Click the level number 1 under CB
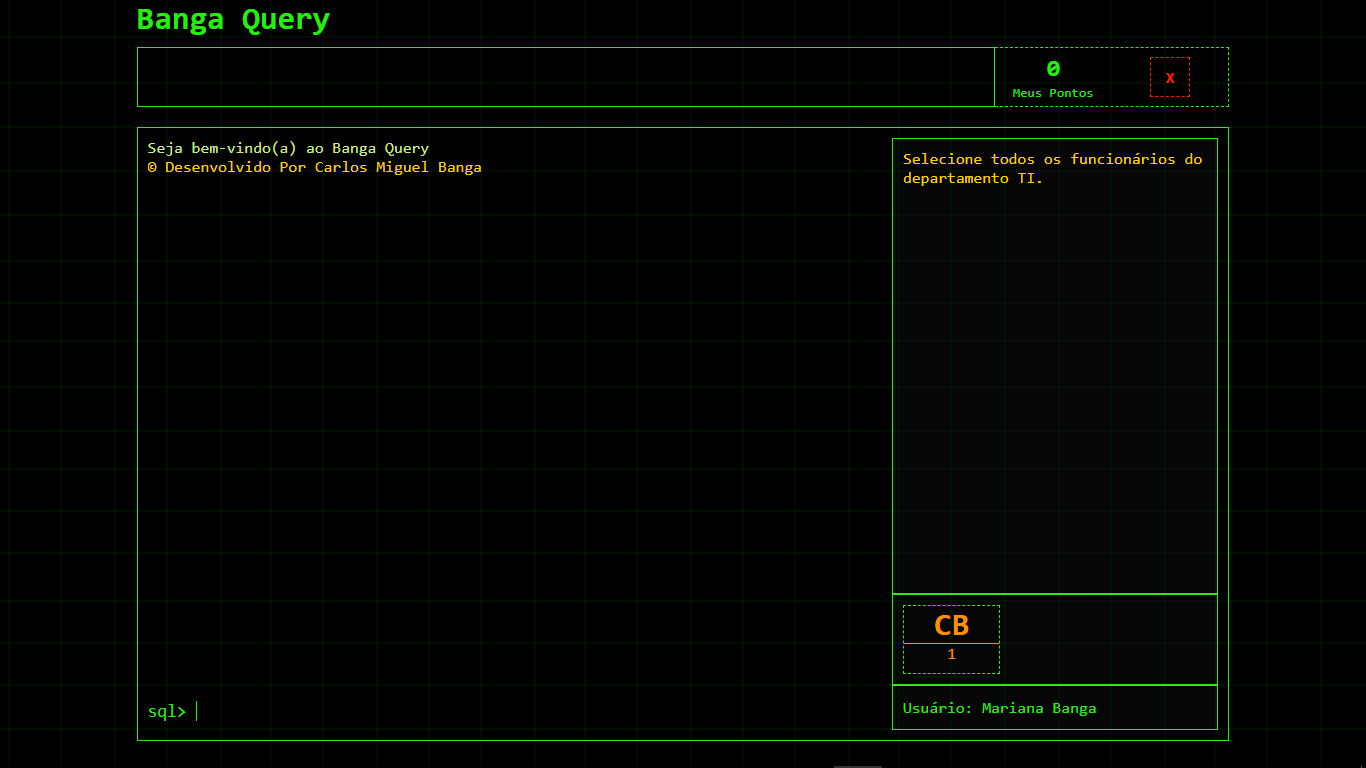 [x=951, y=655]
